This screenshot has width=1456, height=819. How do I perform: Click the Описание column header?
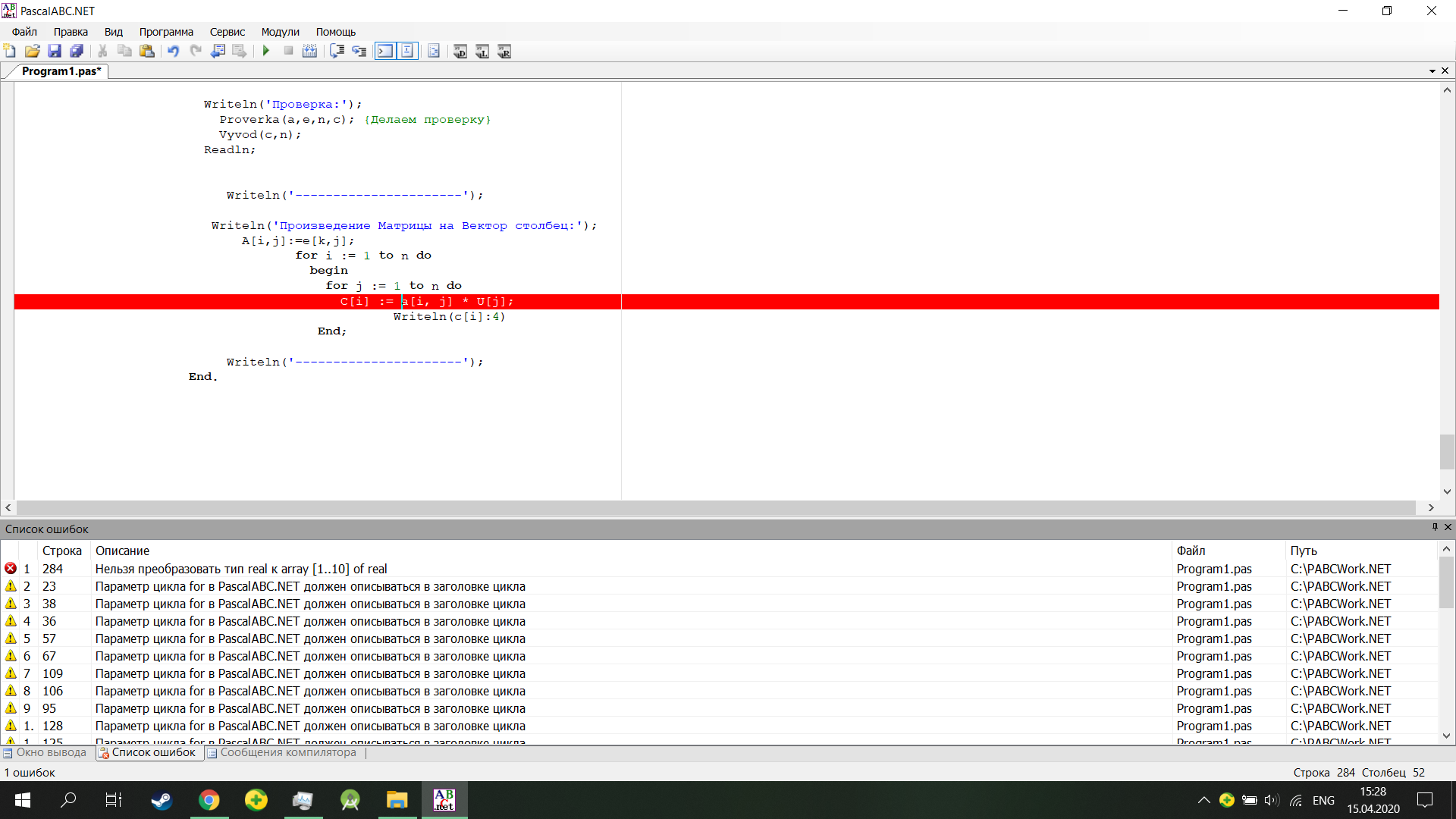[x=122, y=551]
